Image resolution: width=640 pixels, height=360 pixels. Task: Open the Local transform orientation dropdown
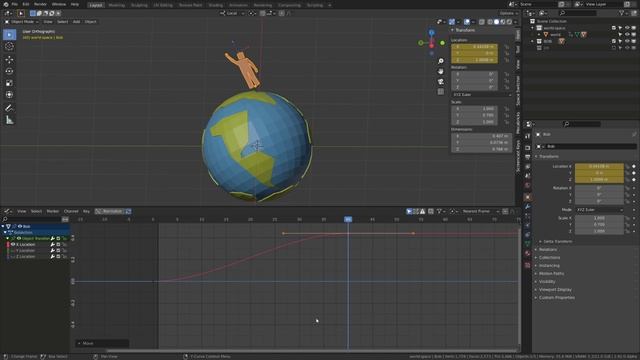[233, 13]
